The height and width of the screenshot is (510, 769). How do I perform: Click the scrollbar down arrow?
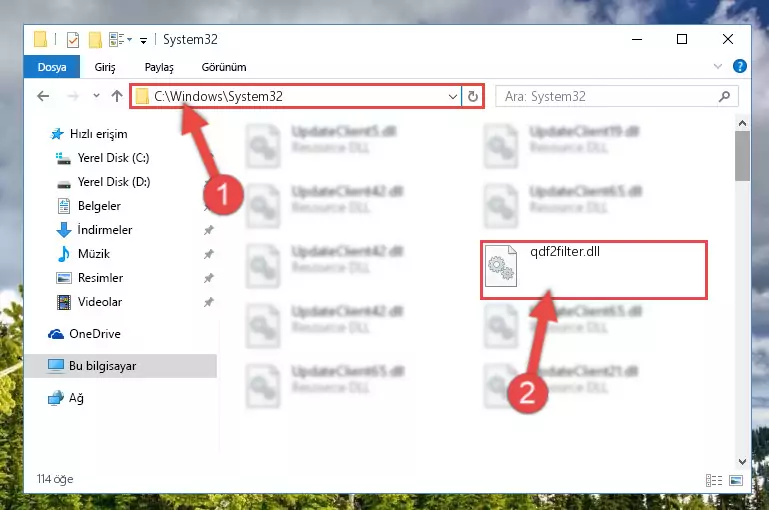click(x=742, y=461)
